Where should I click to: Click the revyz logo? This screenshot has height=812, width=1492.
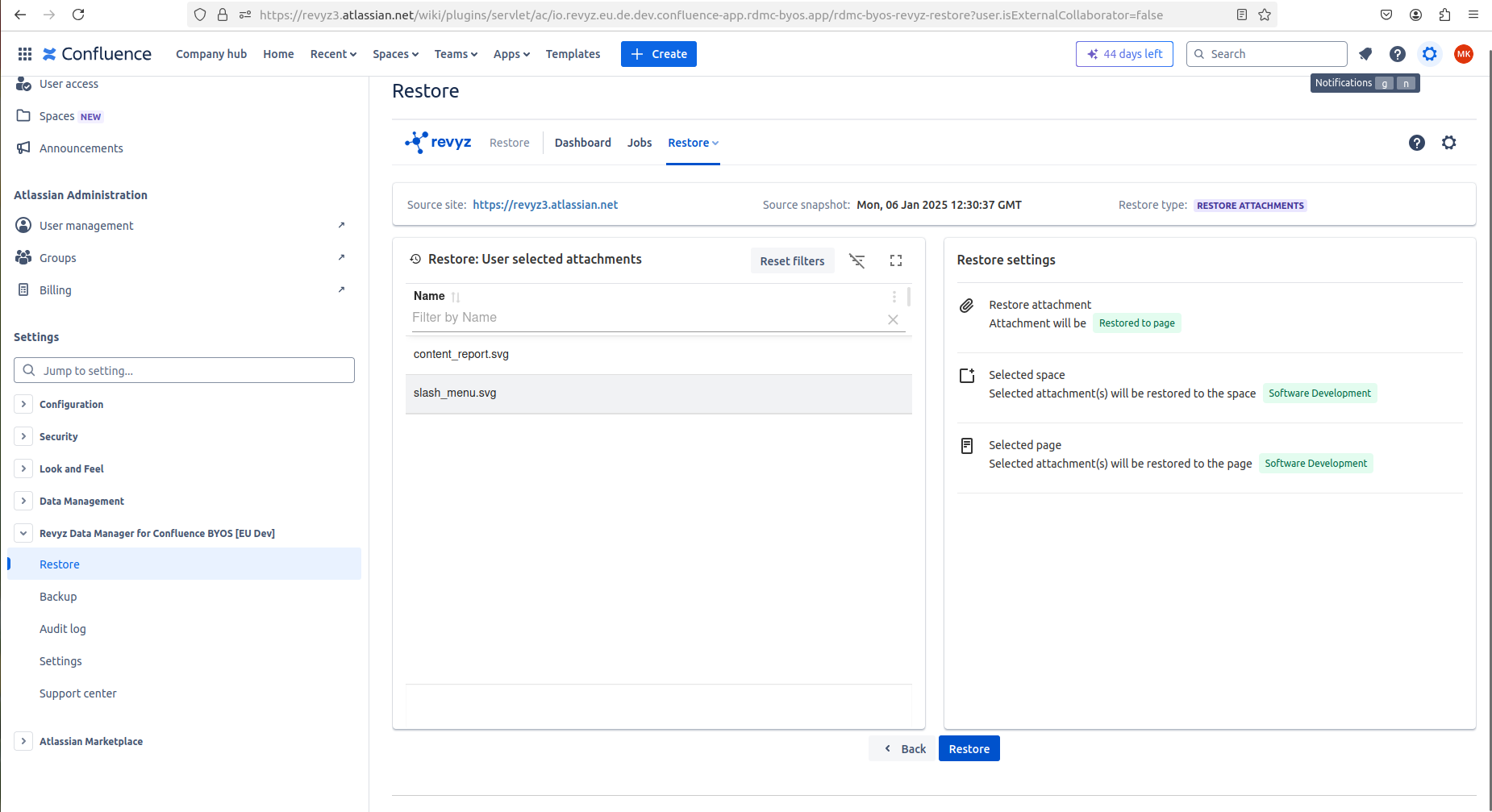[x=438, y=143]
